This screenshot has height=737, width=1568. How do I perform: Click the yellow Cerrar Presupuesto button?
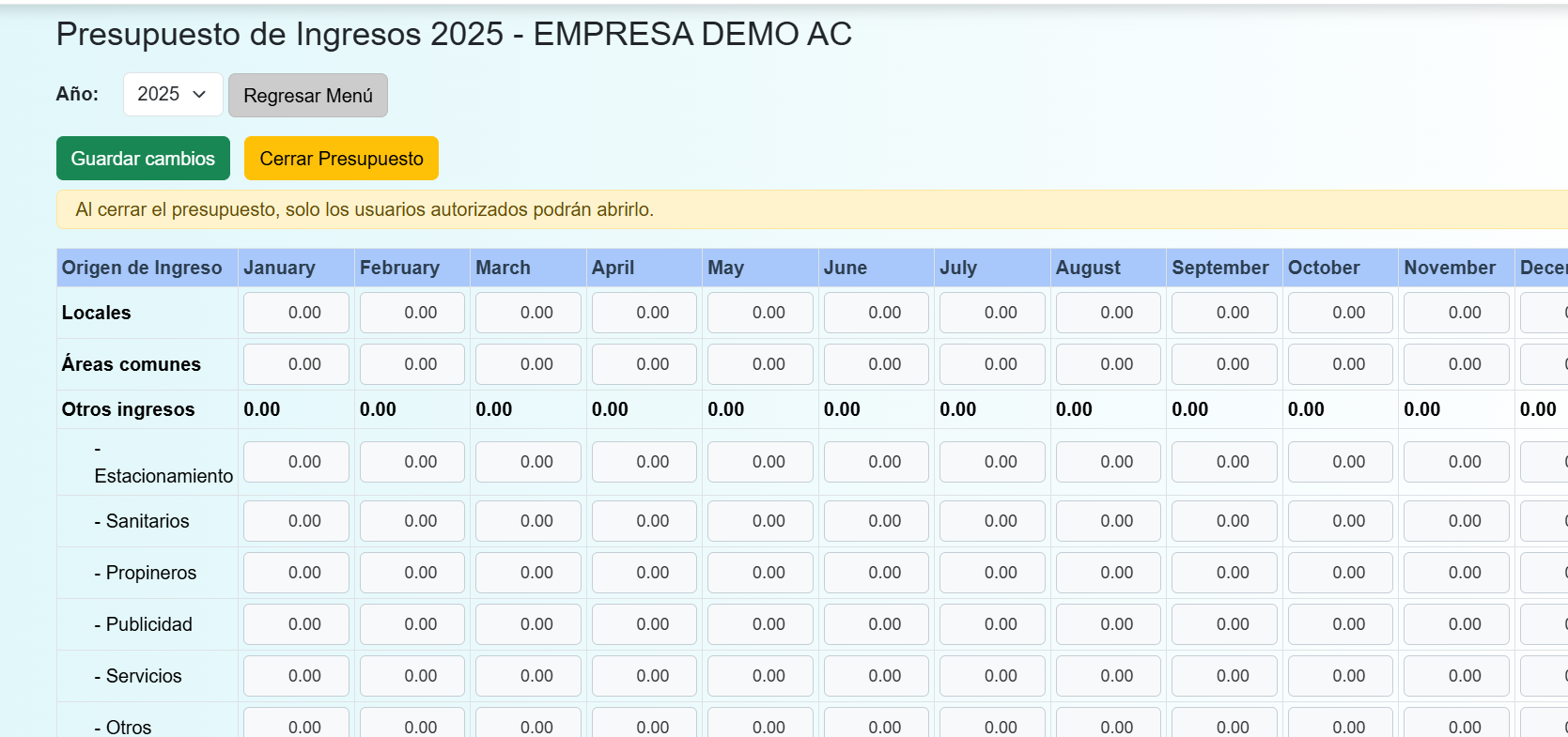[x=341, y=159]
